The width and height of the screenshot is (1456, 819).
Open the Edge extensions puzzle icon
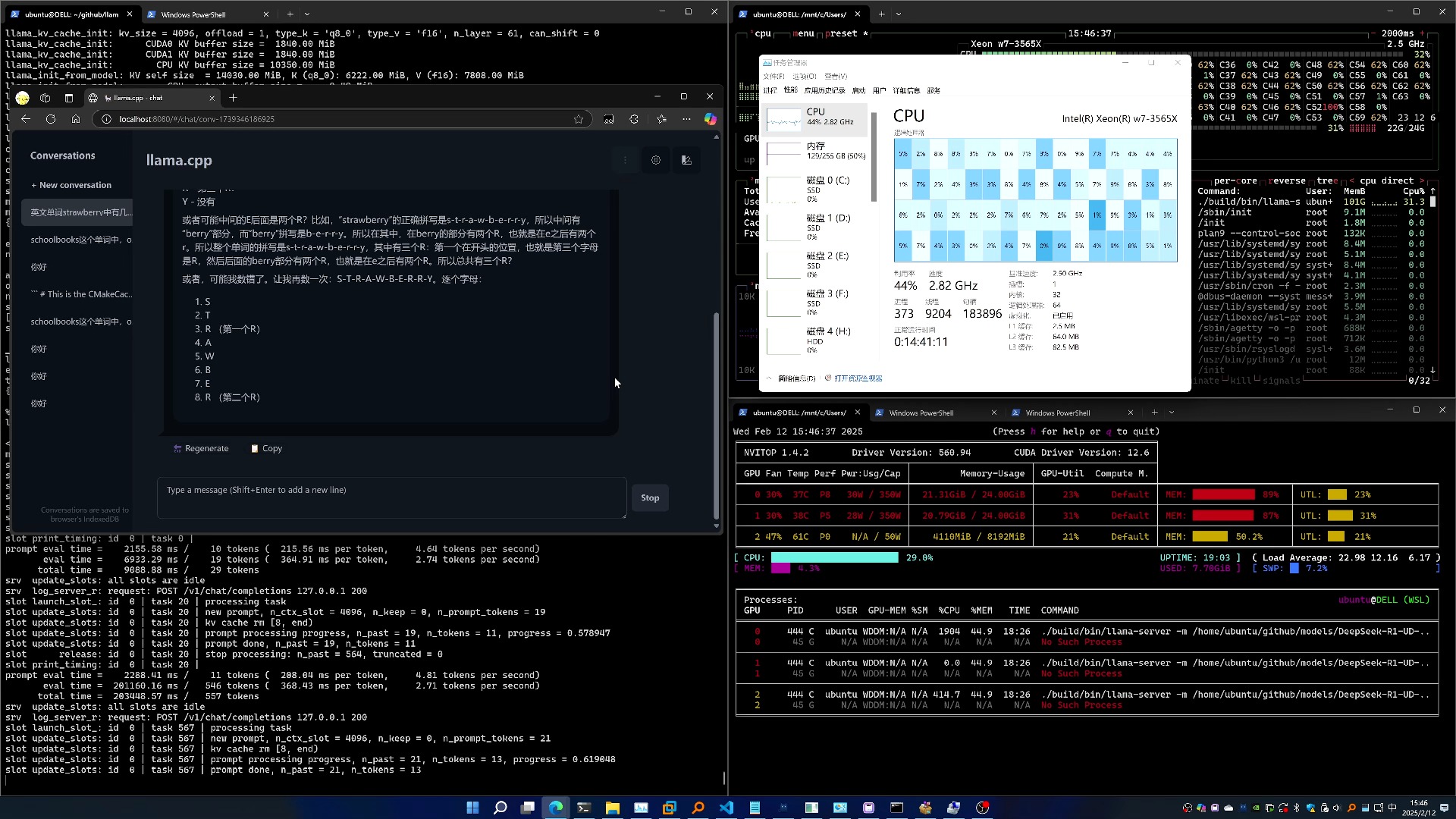click(634, 119)
